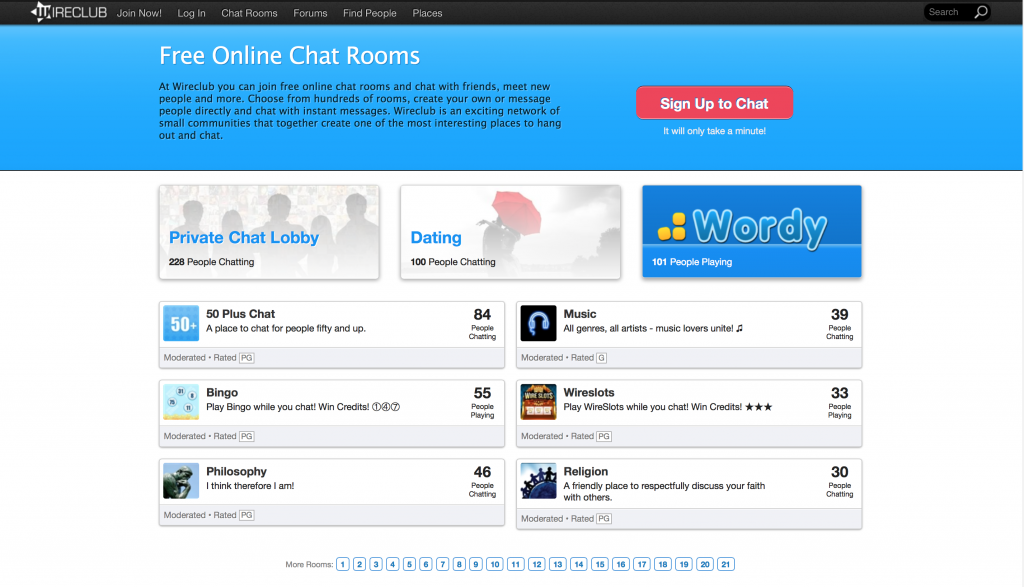Go to More Rooms page 19
This screenshot has width=1024, height=587.
pos(684,564)
